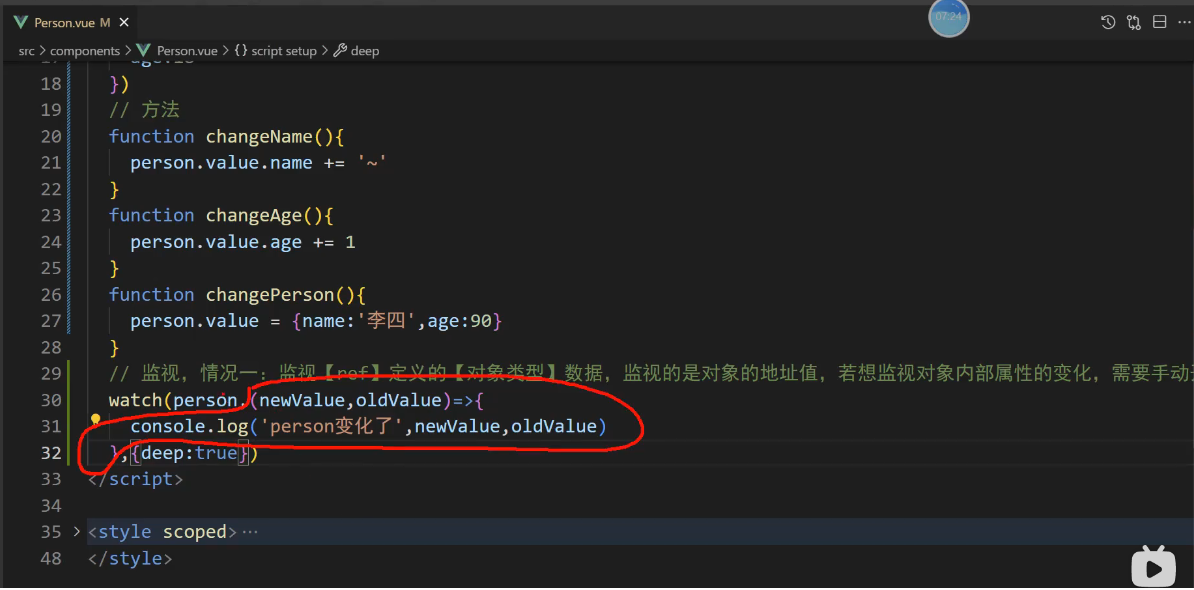Click the open changes compare icon
The image size is (1194, 590).
1134,22
